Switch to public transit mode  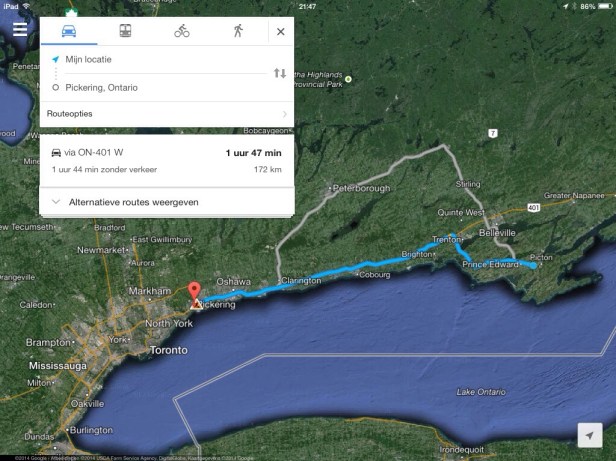click(125, 31)
